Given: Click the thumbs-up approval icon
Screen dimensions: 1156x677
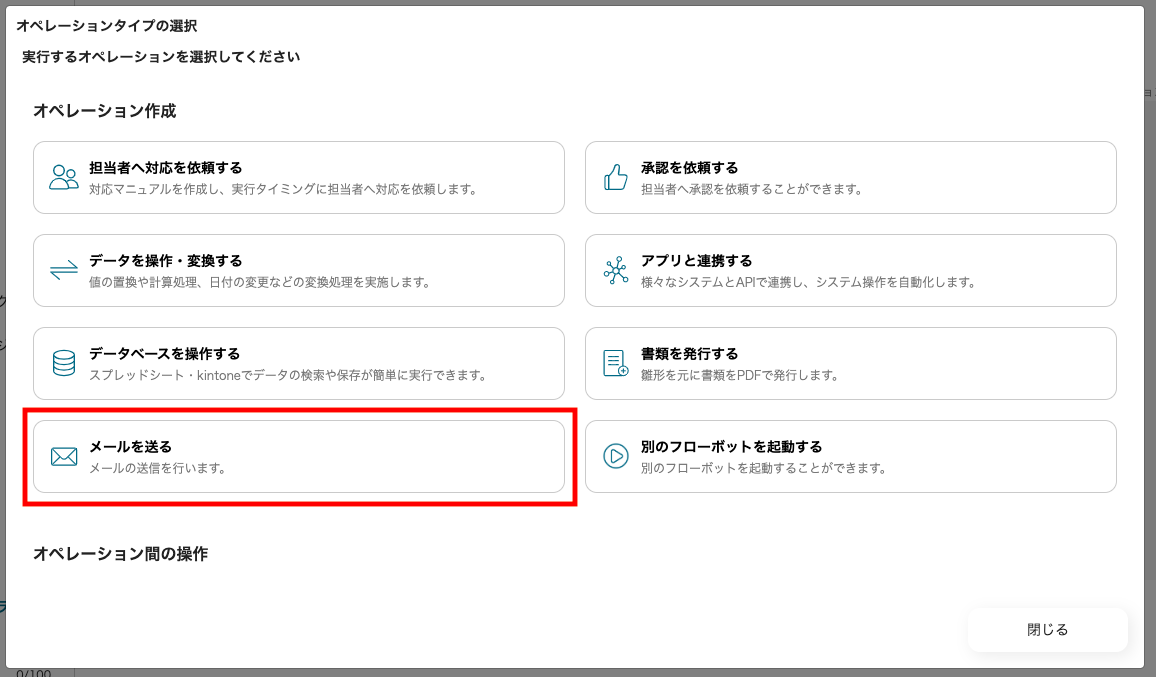Looking at the screenshot, I should [615, 178].
